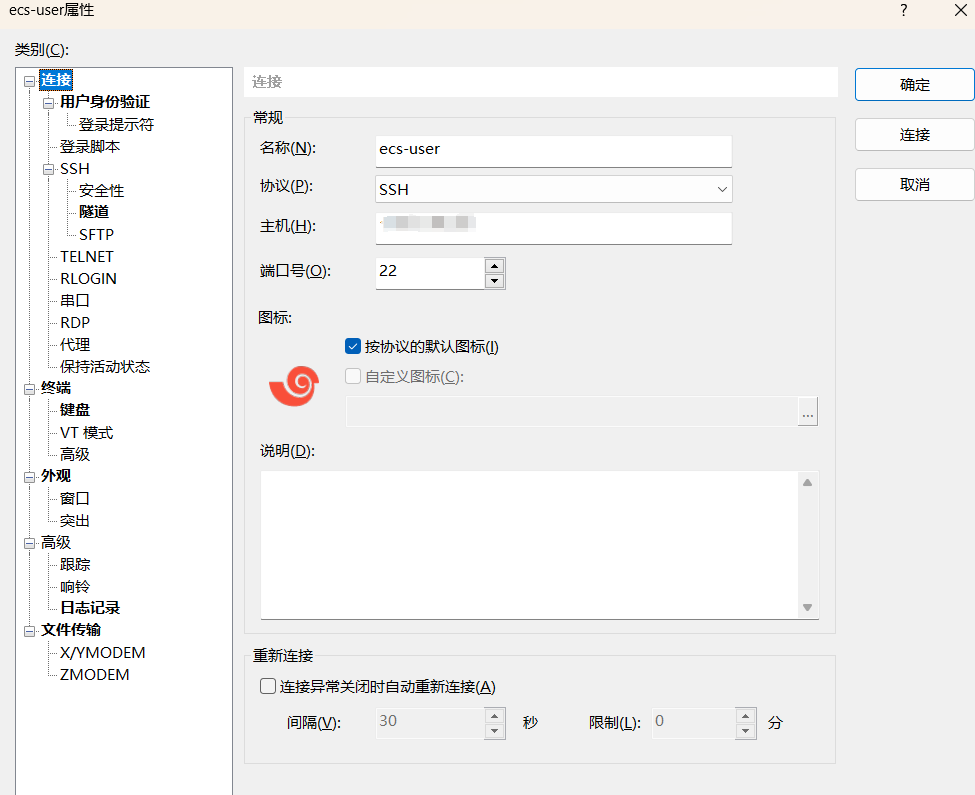Click description scrollbar down arrow
975x795 pixels.
807,607
